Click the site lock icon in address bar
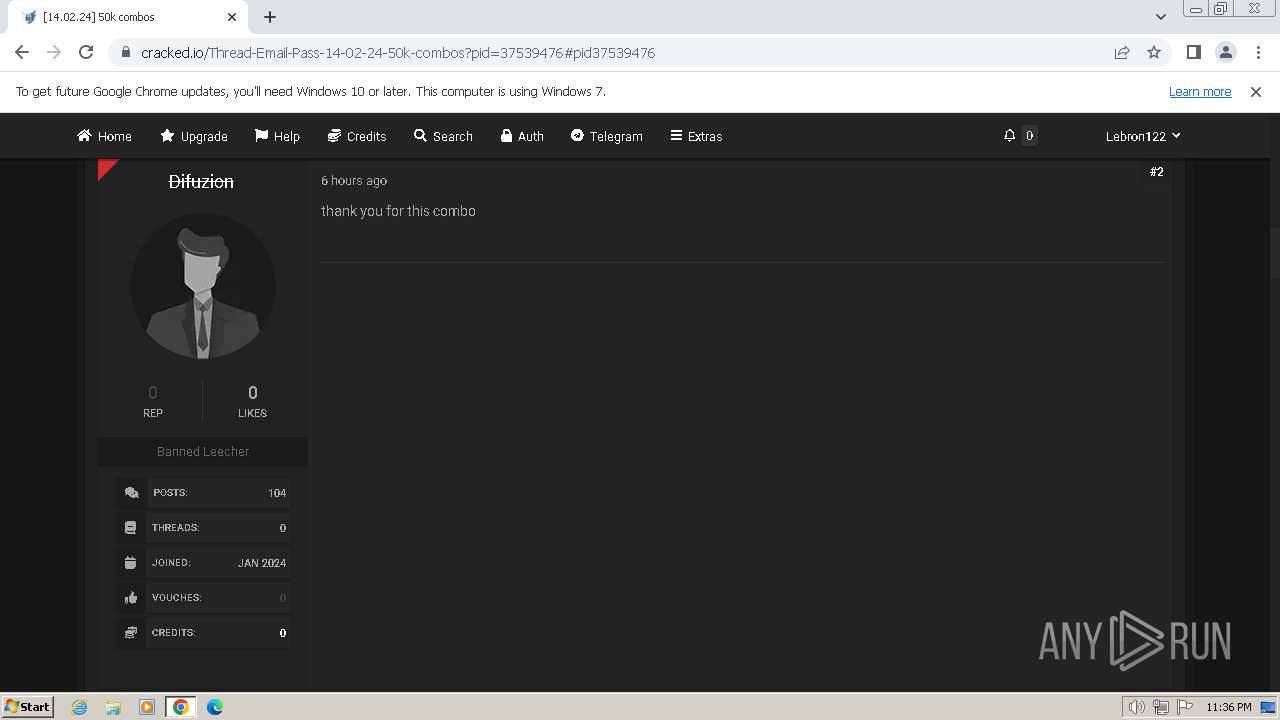This screenshot has width=1280, height=720. (x=126, y=52)
